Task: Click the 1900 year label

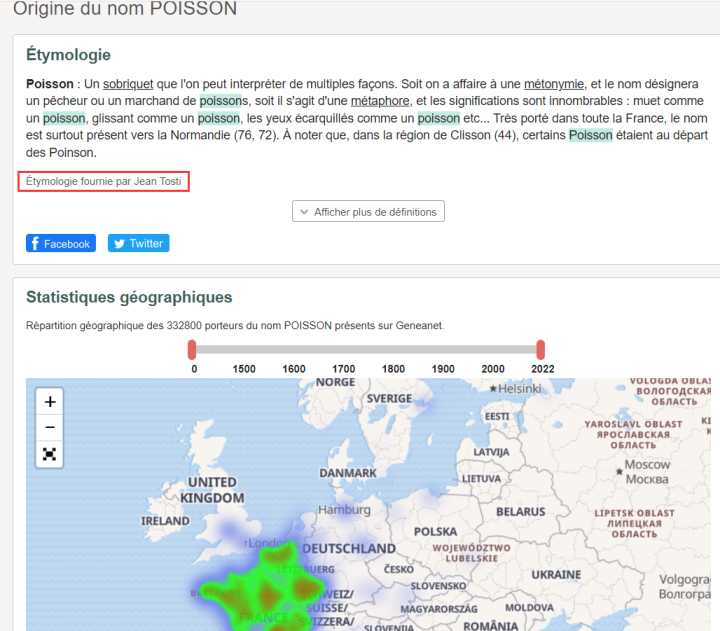Action: pos(443,369)
